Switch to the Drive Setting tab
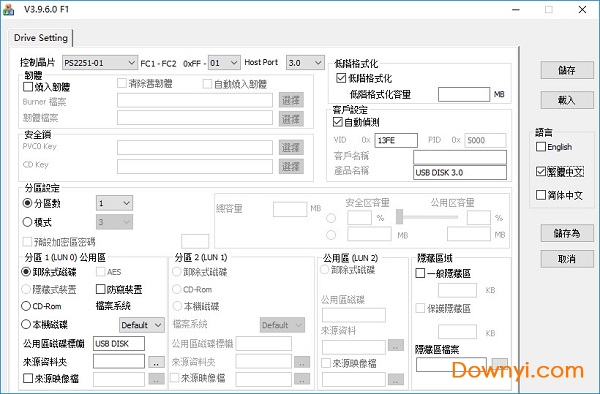Image resolution: width=600 pixels, height=394 pixels. point(41,38)
